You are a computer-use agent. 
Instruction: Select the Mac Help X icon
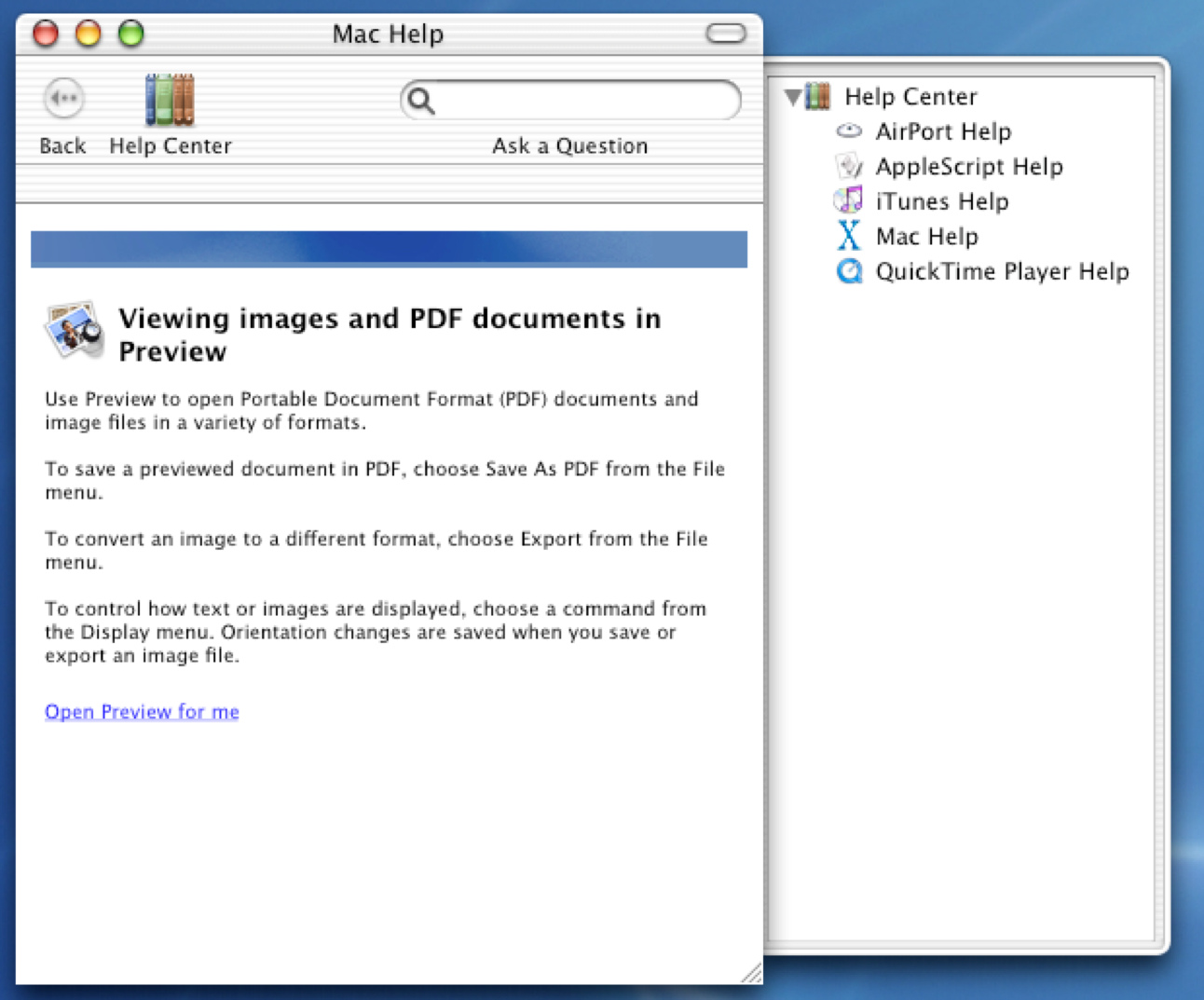point(849,236)
